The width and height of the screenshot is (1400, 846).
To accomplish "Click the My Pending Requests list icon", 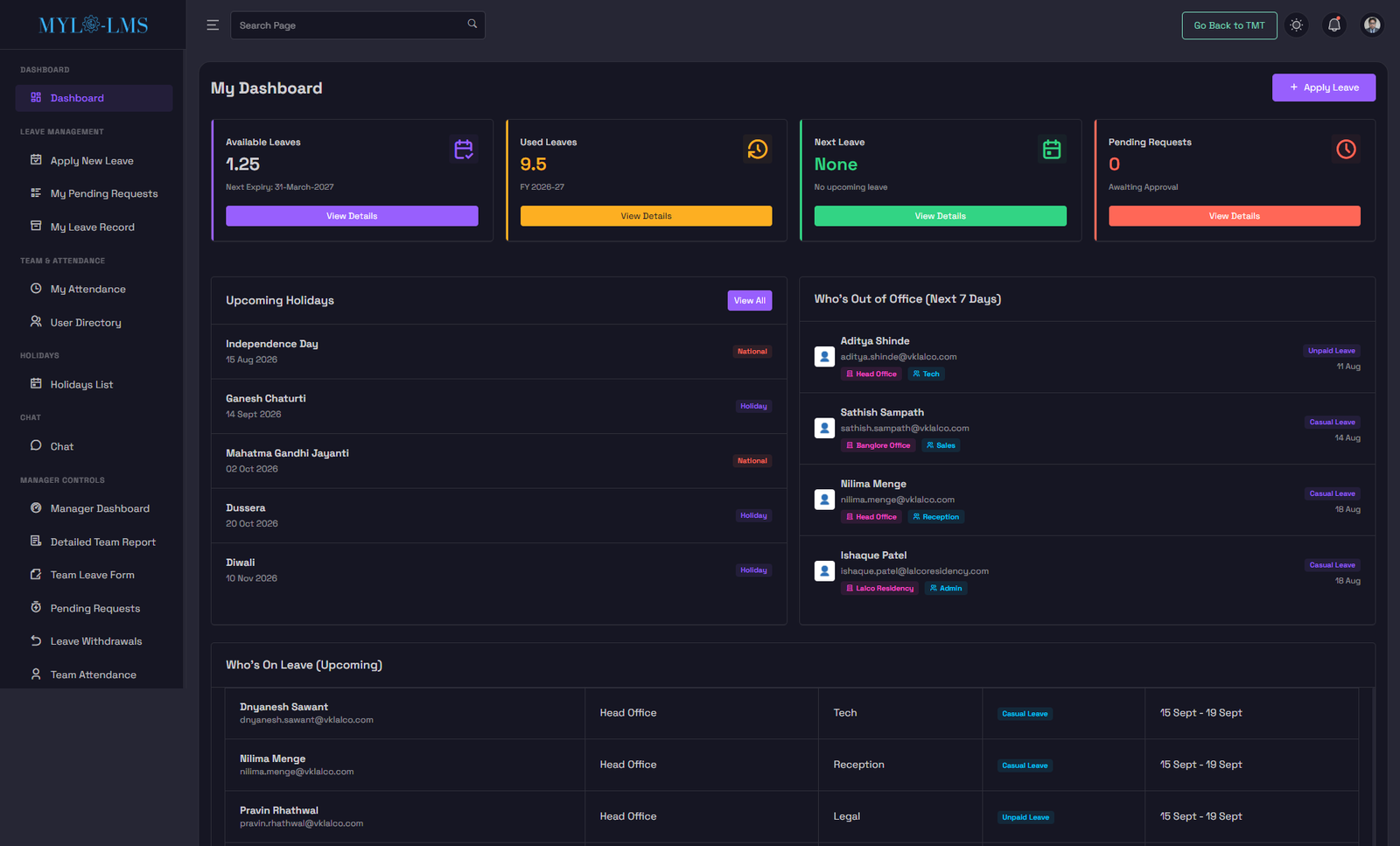I will pyautogui.click(x=36, y=192).
